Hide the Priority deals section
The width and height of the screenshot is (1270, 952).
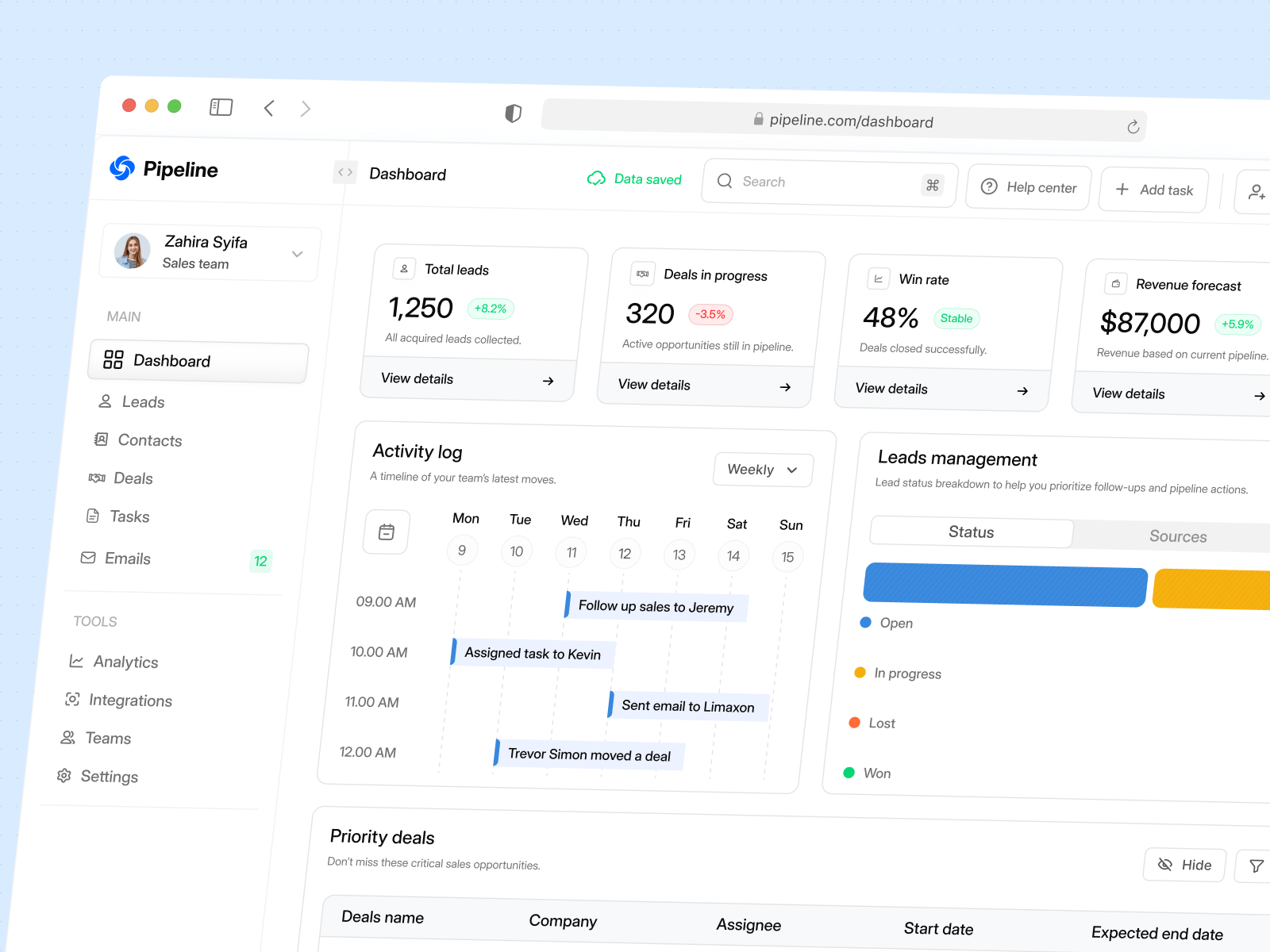(1184, 865)
